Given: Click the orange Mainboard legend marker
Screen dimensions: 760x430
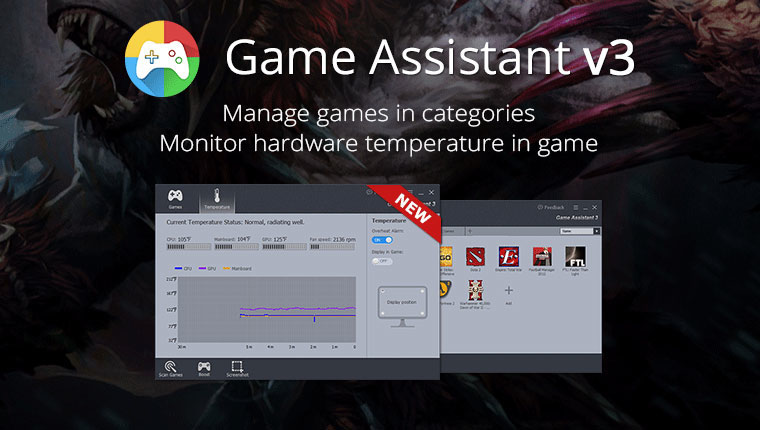Looking at the screenshot, I should point(226,268).
